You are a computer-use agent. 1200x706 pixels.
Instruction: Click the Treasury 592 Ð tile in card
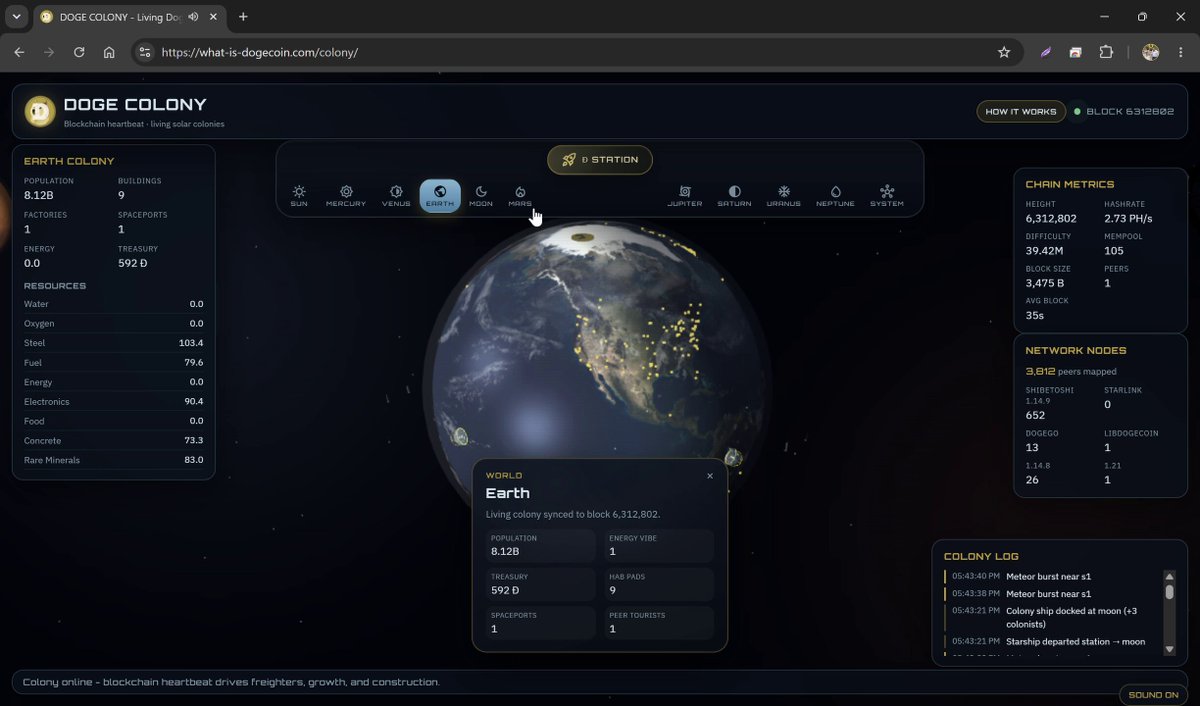click(x=540, y=584)
